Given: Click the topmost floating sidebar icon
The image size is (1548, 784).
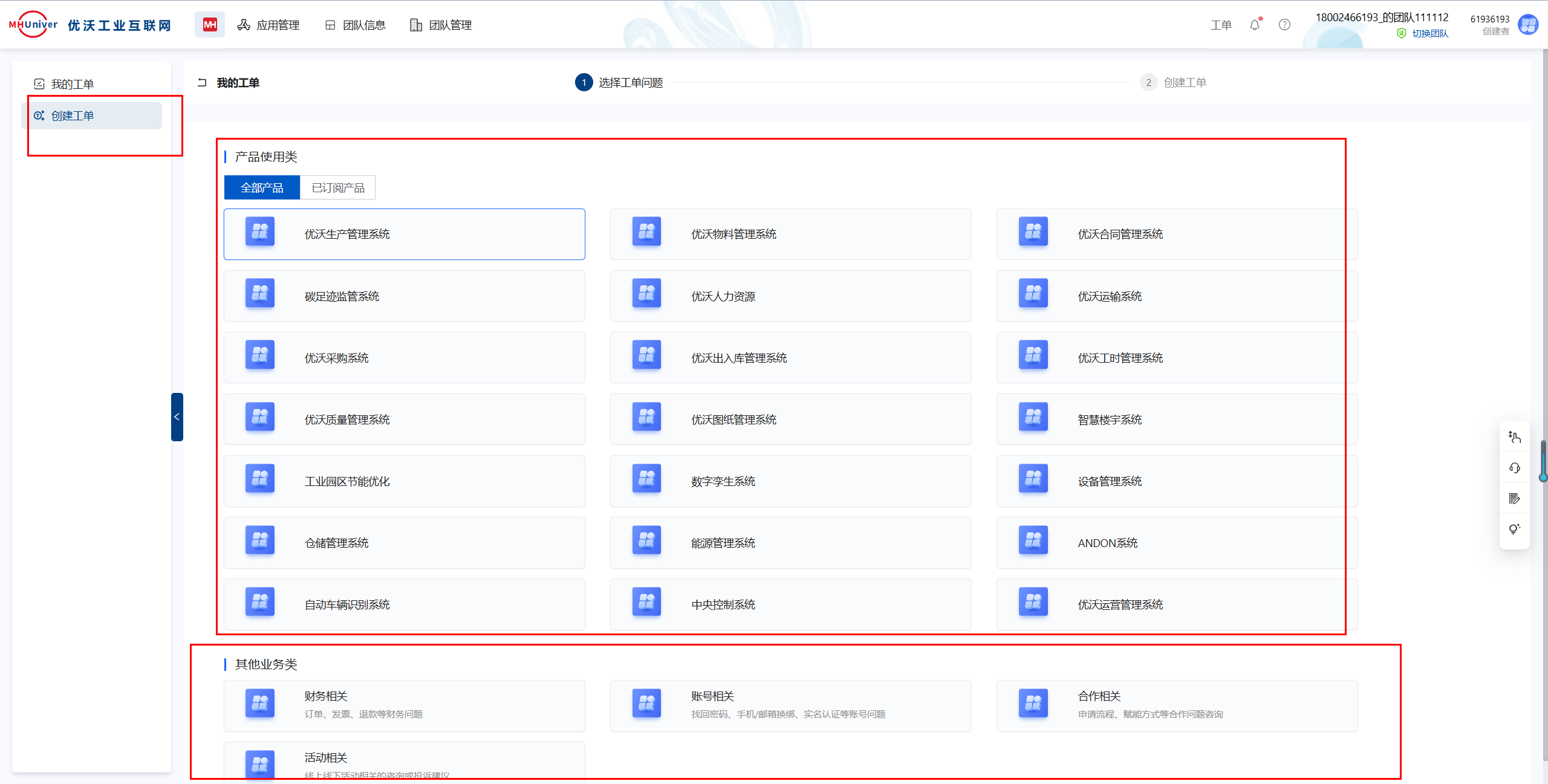Looking at the screenshot, I should coord(1514,437).
